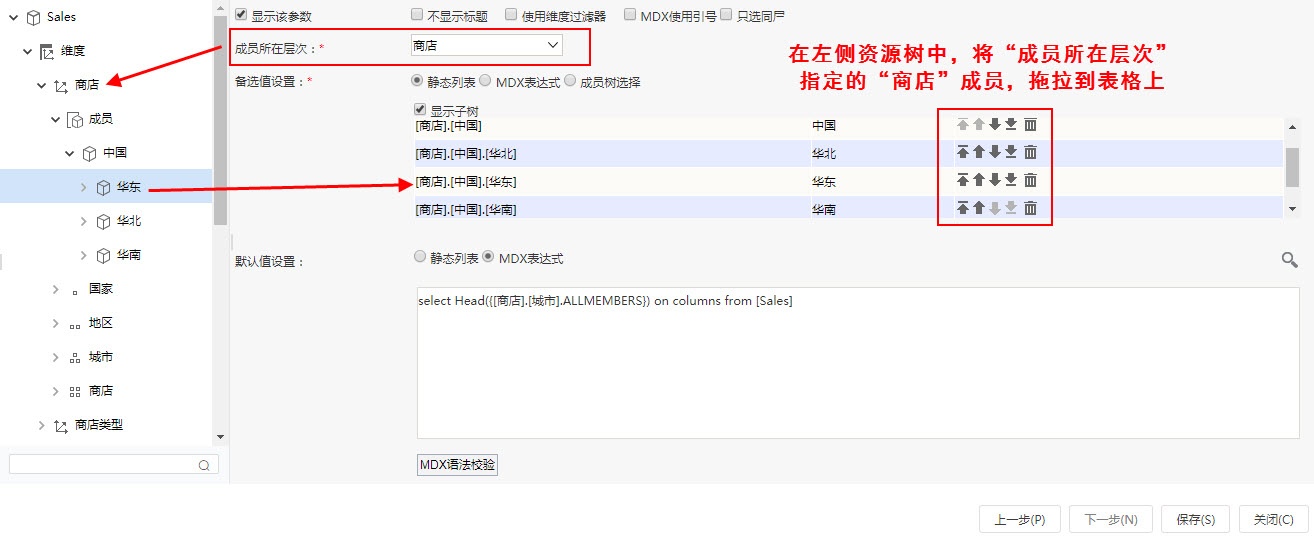The width and height of the screenshot is (1314, 550).
Task: Click the 上一步(P) button
Action: pos(1020,519)
